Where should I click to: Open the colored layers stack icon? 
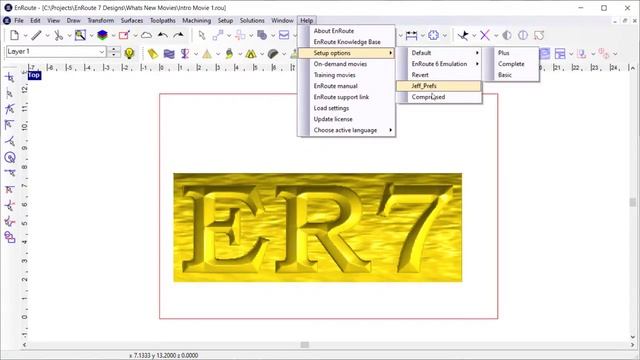pos(102,36)
